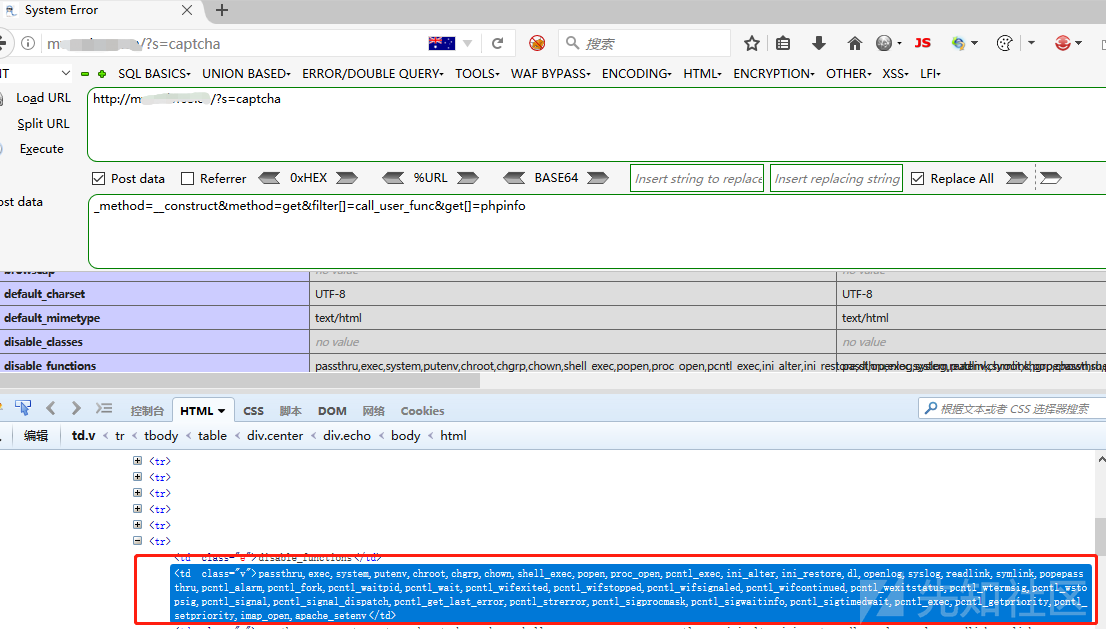Screen dimensions: 1106x629
Task: Click the left arrow before %URL
Action: (x=393, y=178)
